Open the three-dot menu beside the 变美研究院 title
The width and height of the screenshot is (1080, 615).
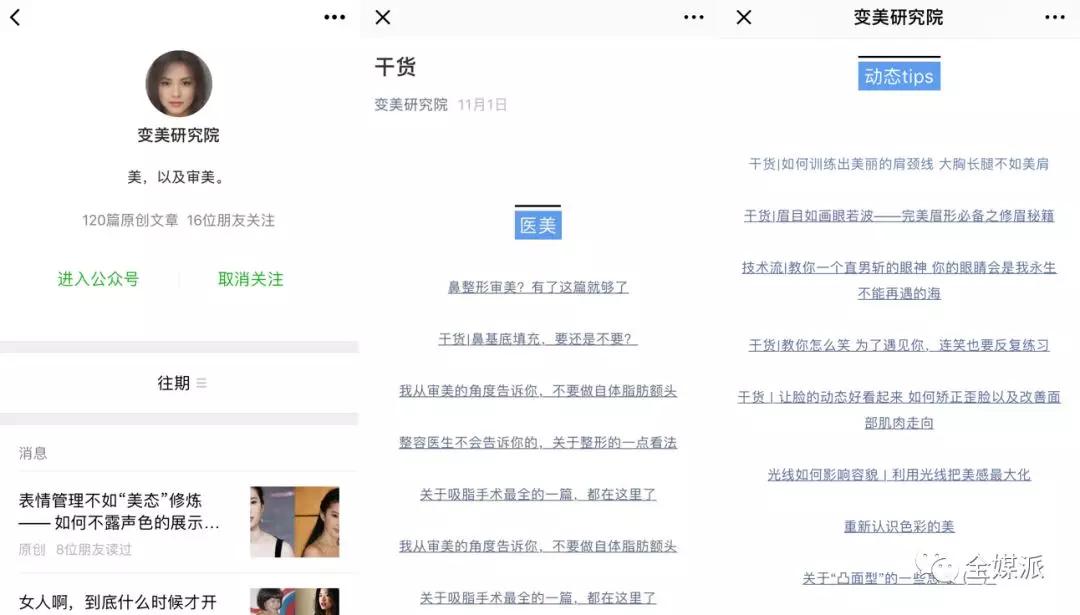1055,17
